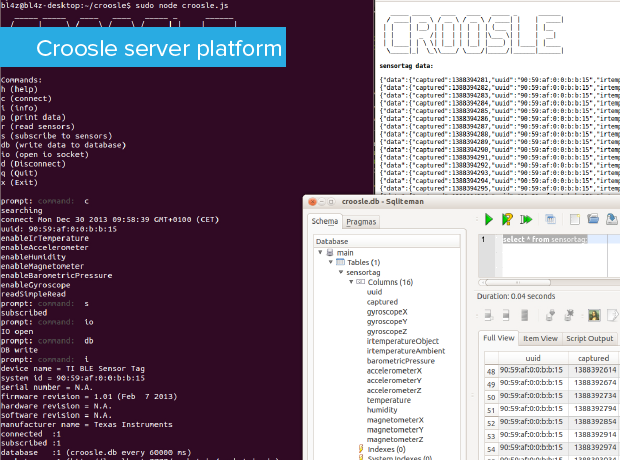Select the uuid column in schema tree
This screenshot has height=460, width=620.
374,292
